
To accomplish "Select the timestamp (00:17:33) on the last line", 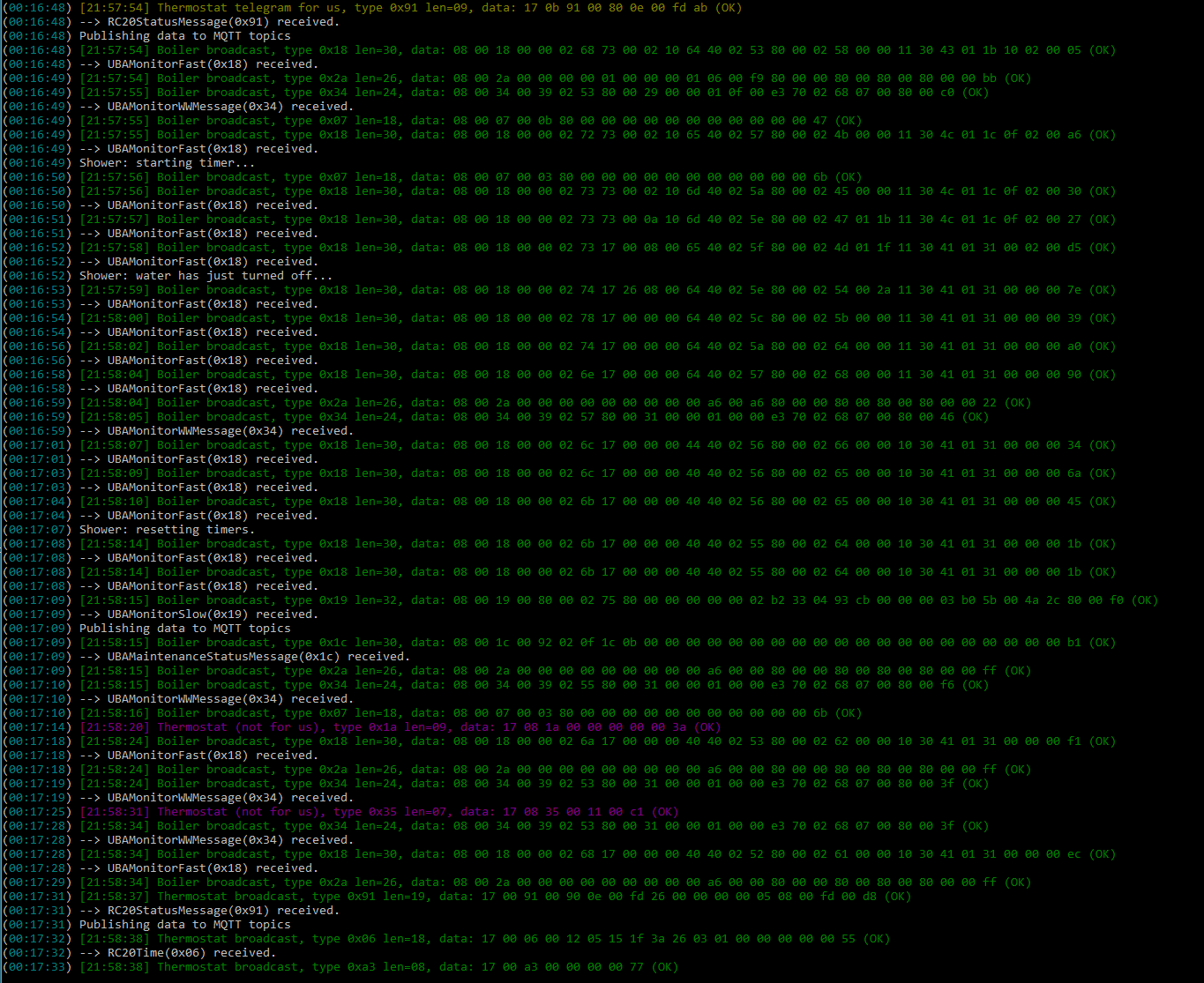I will (x=36, y=967).
